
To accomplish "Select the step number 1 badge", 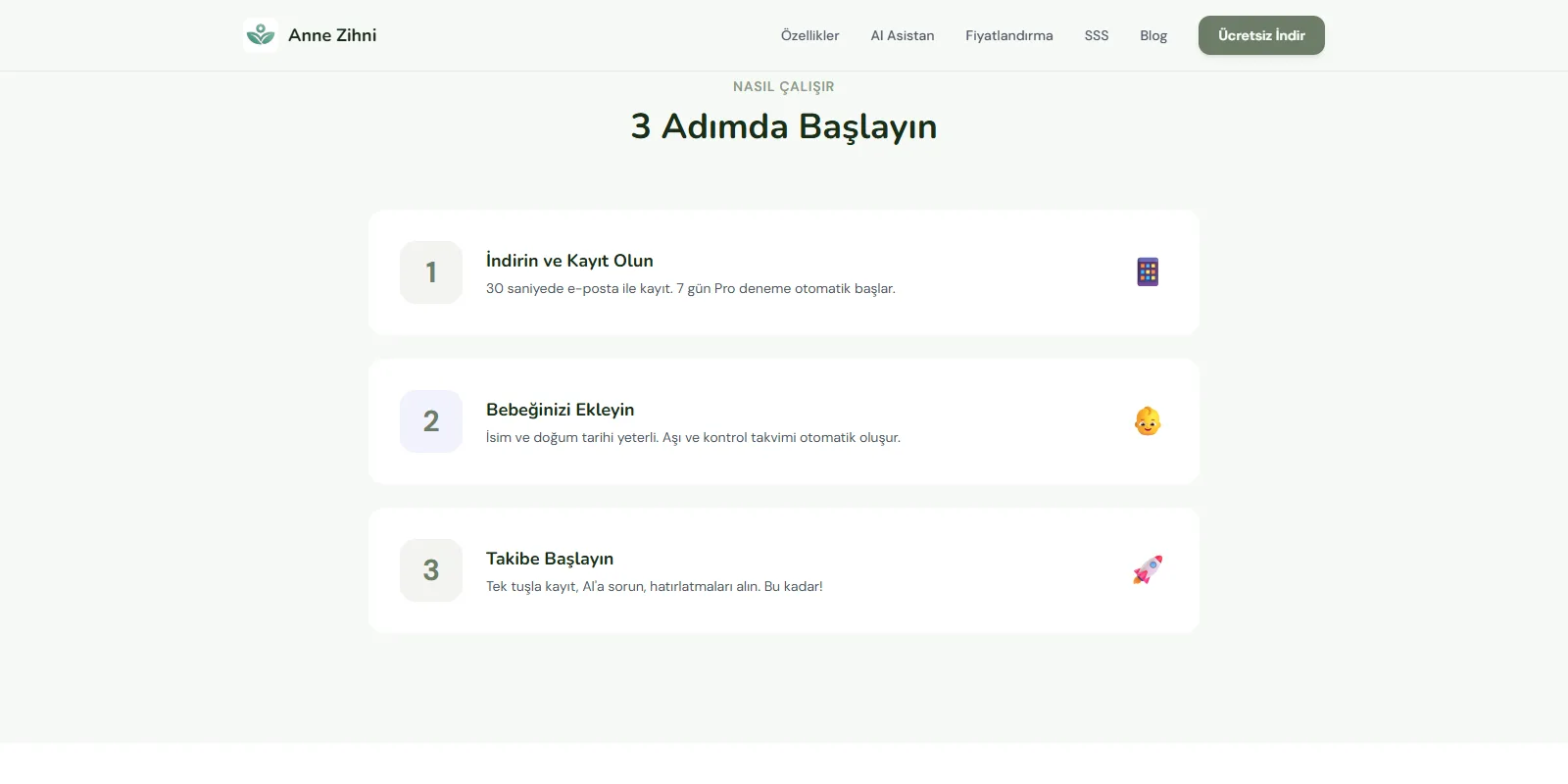I will tap(431, 272).
